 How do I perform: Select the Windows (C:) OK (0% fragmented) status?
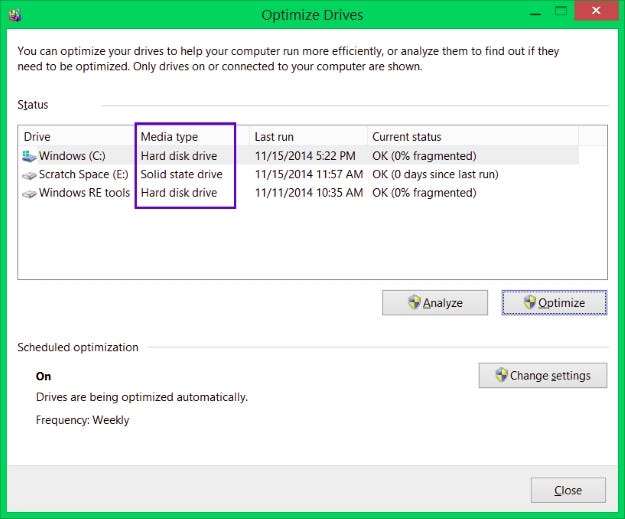click(x=424, y=156)
